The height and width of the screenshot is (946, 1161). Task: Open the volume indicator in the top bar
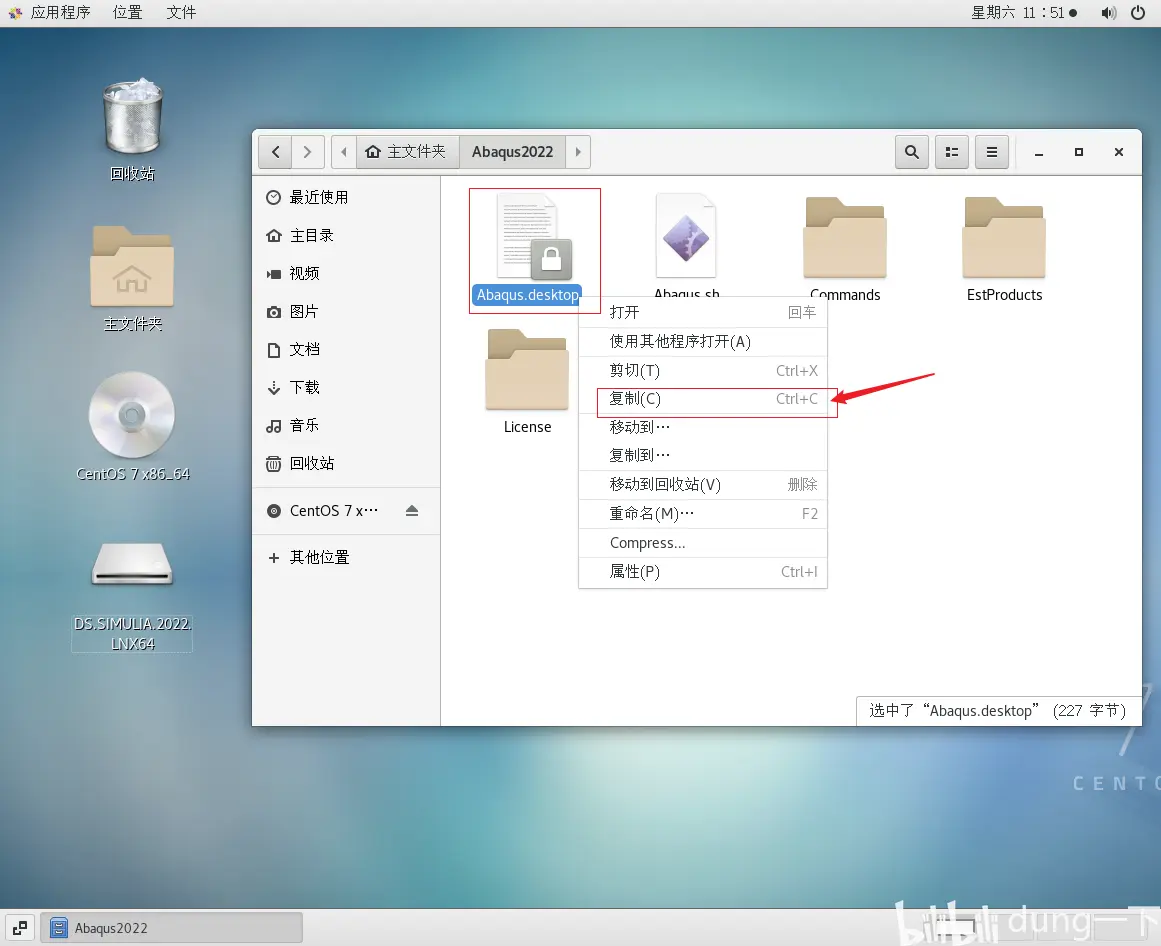(1108, 13)
